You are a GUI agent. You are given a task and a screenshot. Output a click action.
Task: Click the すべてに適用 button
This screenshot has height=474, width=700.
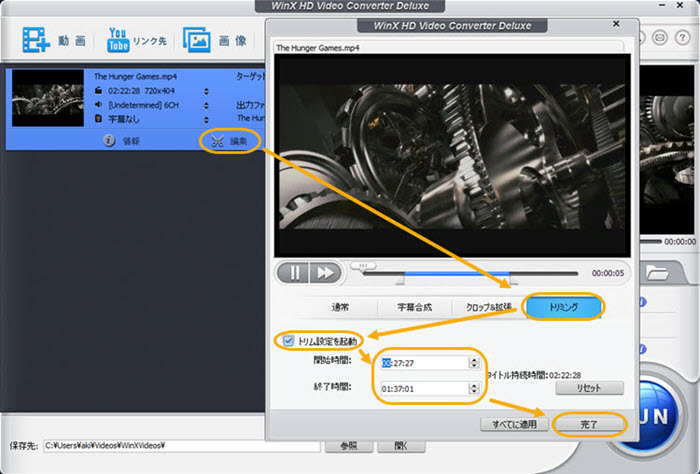pyautogui.click(x=514, y=424)
